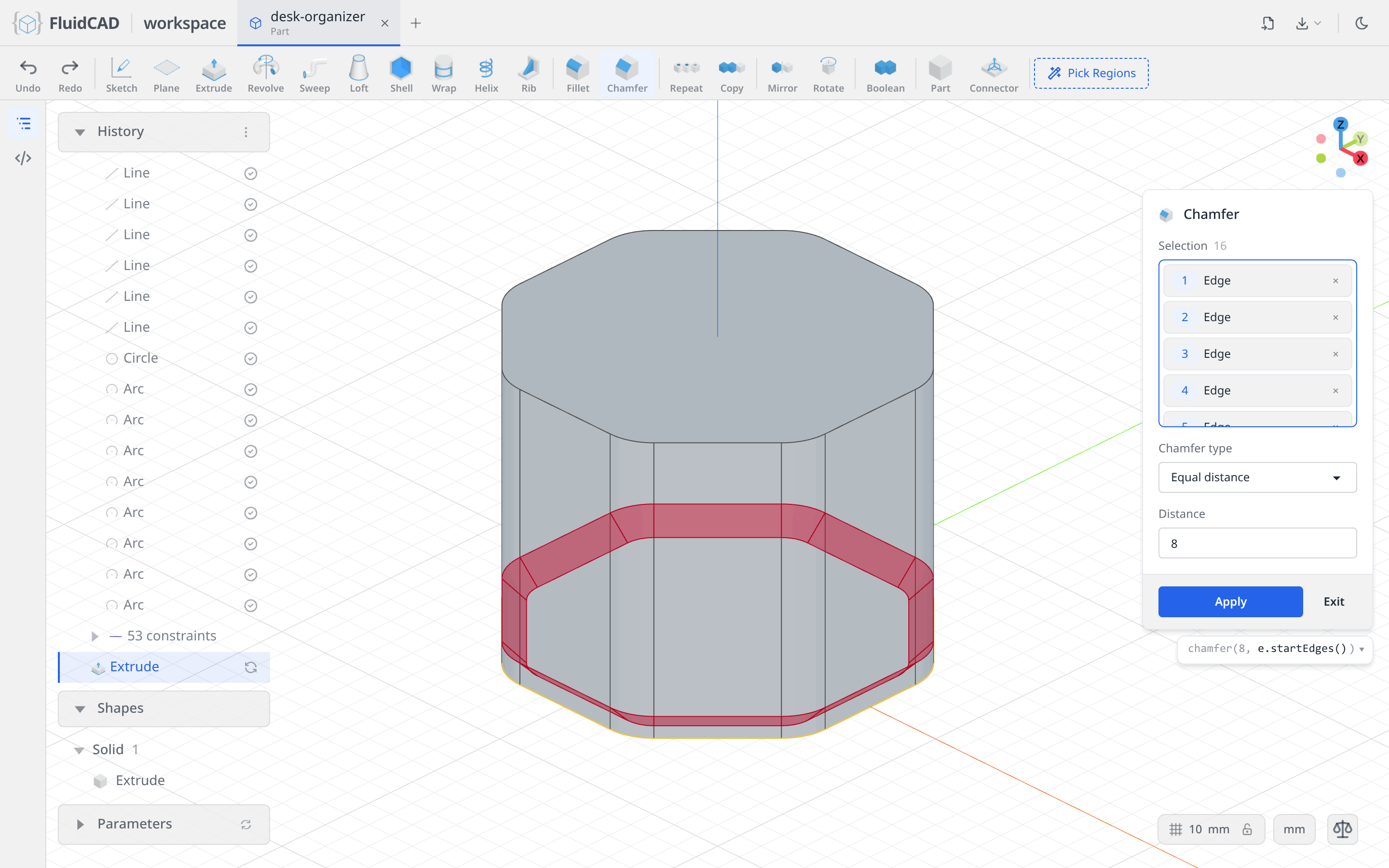Remove Edge 3 from the selection

click(1335, 353)
